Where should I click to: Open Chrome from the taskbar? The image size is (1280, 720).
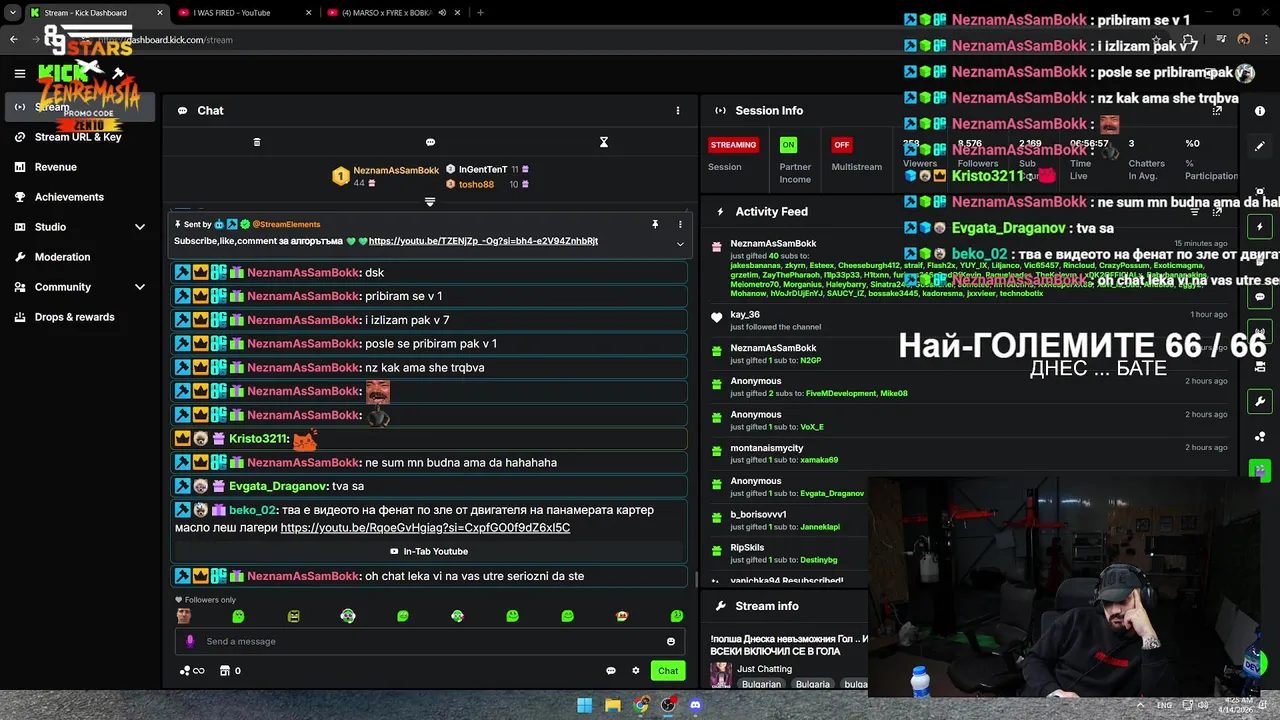pos(641,705)
